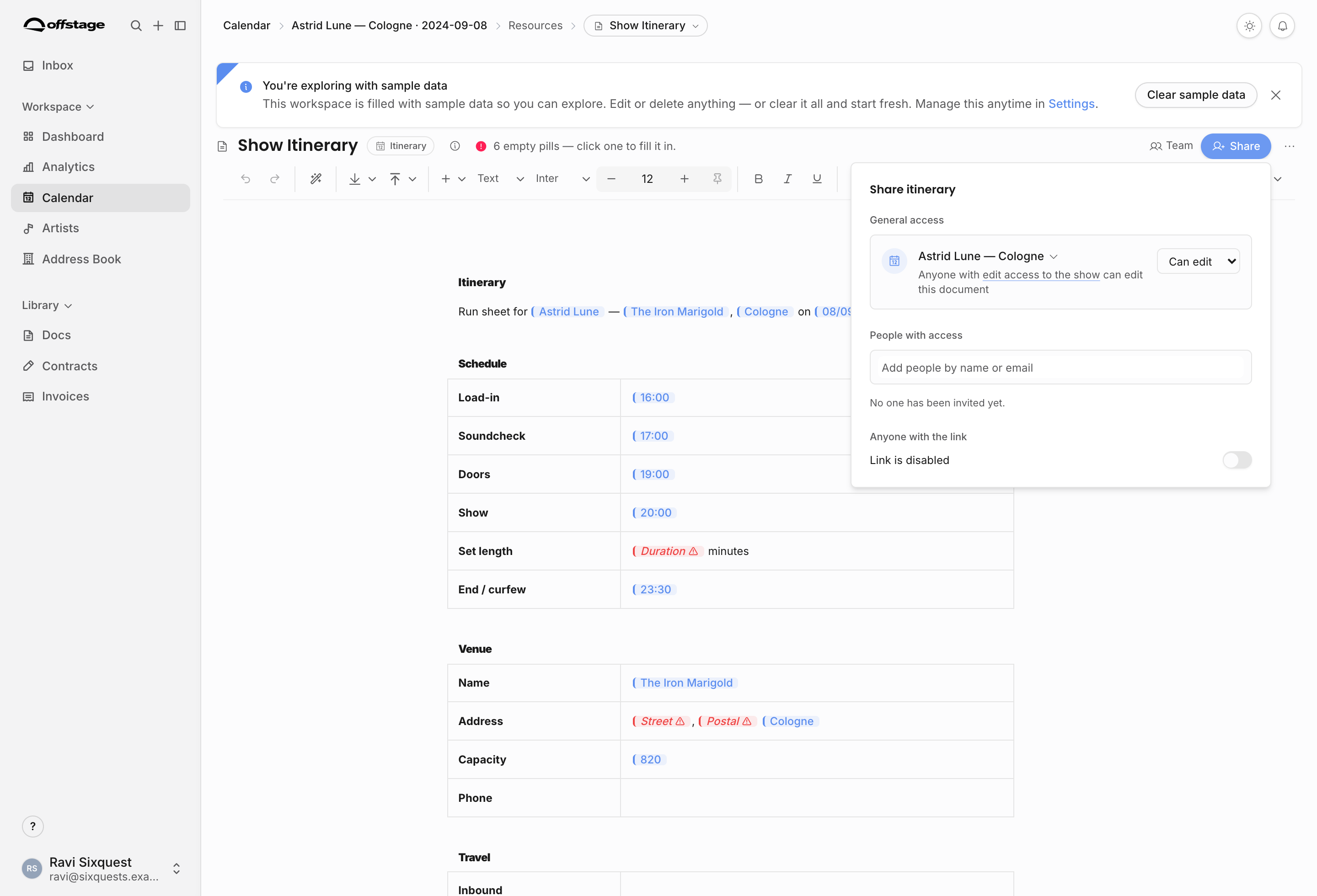Open the Text style dropdown
This screenshot has width=1317, height=896.
point(500,179)
